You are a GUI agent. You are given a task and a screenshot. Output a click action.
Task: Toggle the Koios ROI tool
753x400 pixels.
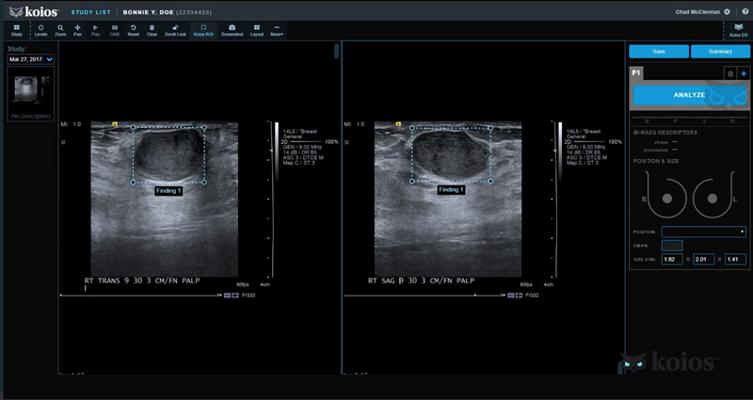coord(203,29)
